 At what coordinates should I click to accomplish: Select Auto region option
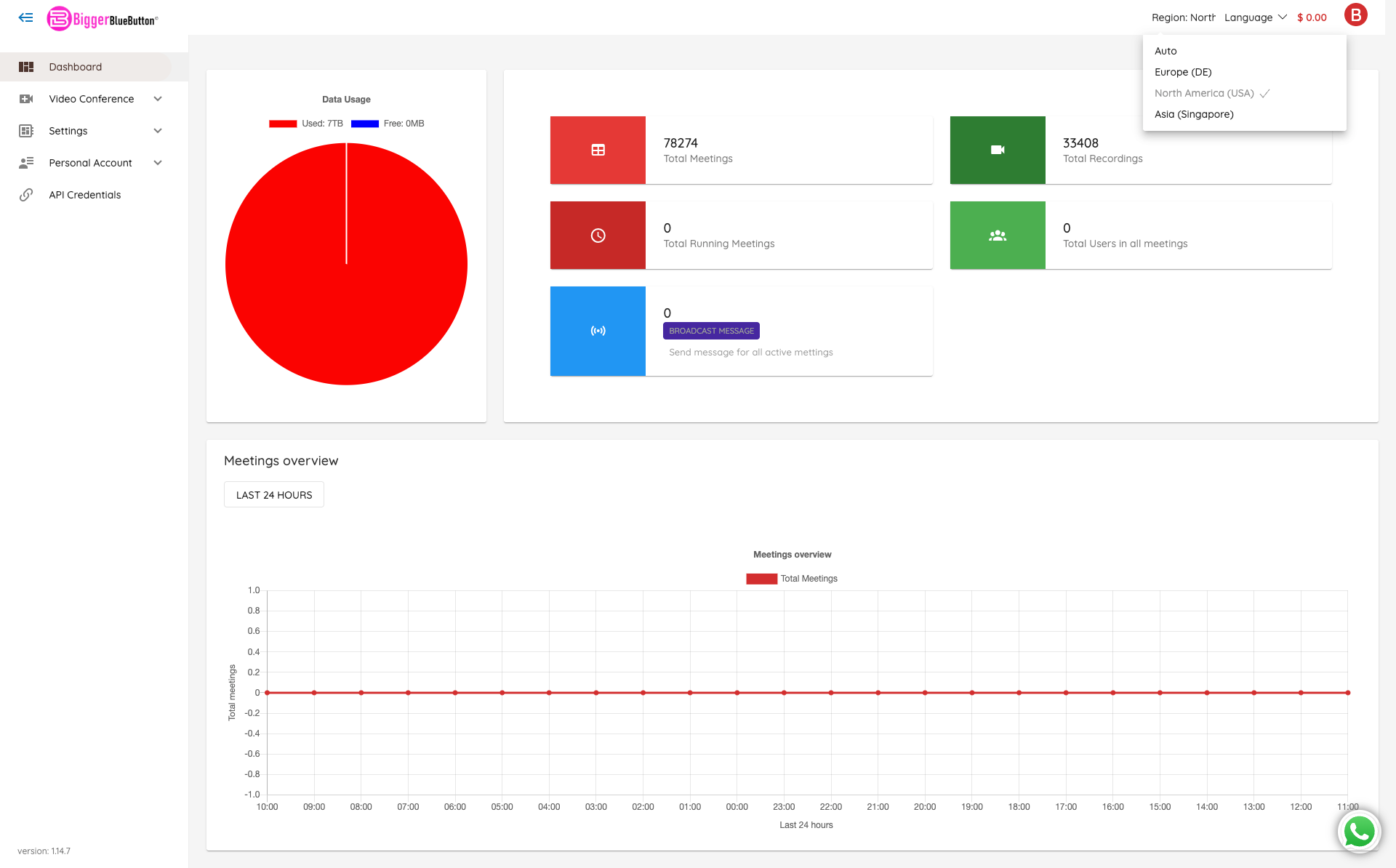(x=1244, y=51)
